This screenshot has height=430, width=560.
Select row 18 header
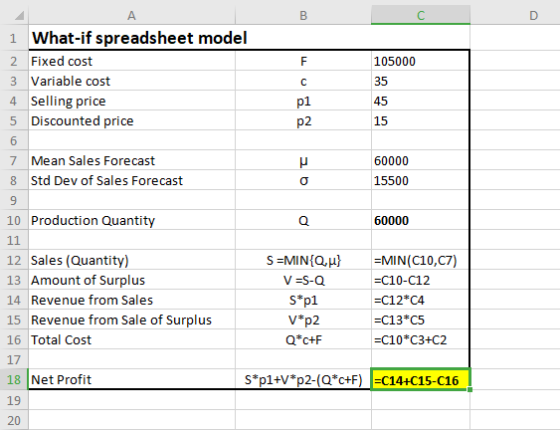(x=14, y=379)
